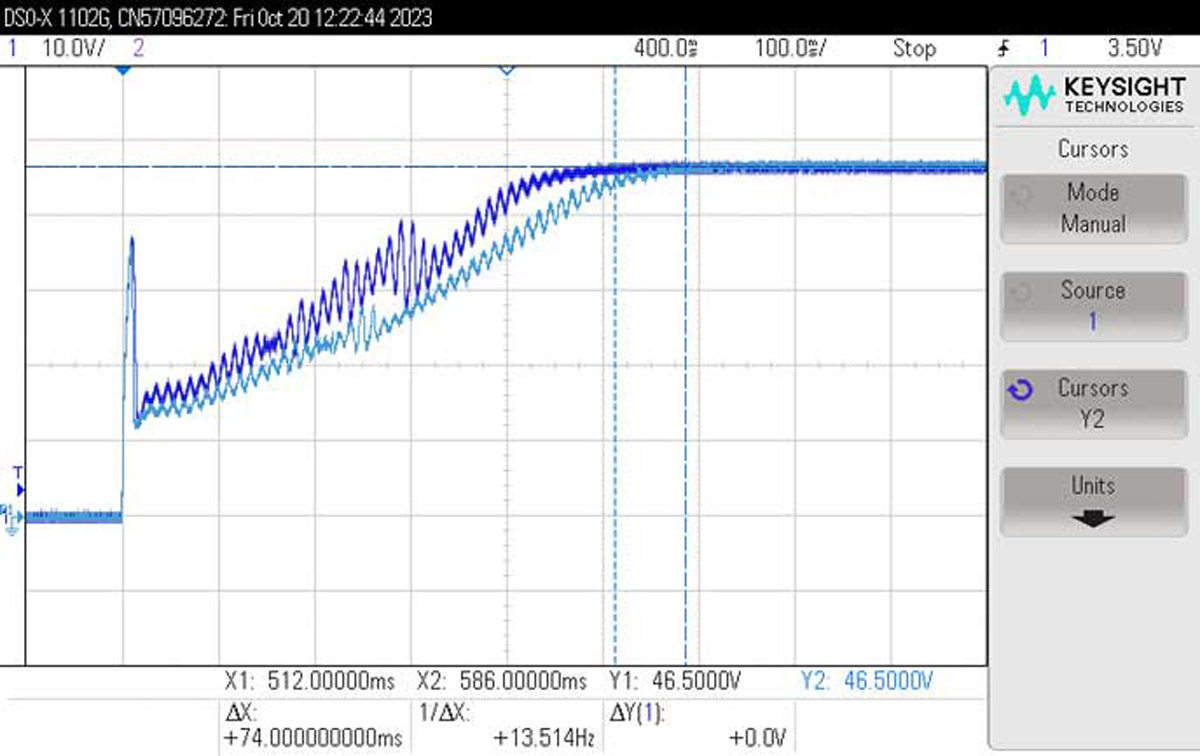
Task: Click the 100.0ms/ timebase setting
Action: (x=790, y=48)
